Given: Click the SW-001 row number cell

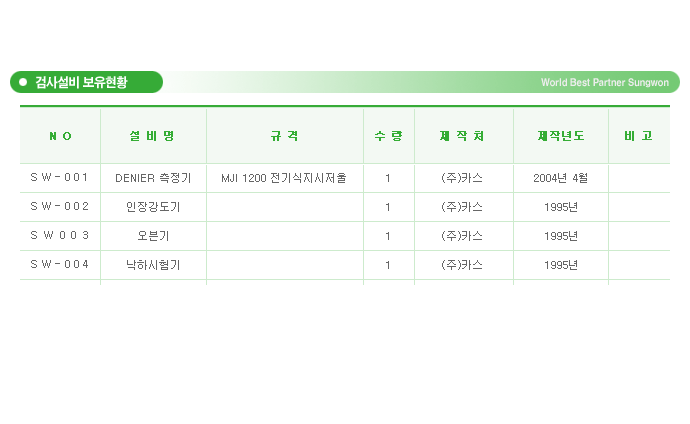Looking at the screenshot, I should 59,177.
